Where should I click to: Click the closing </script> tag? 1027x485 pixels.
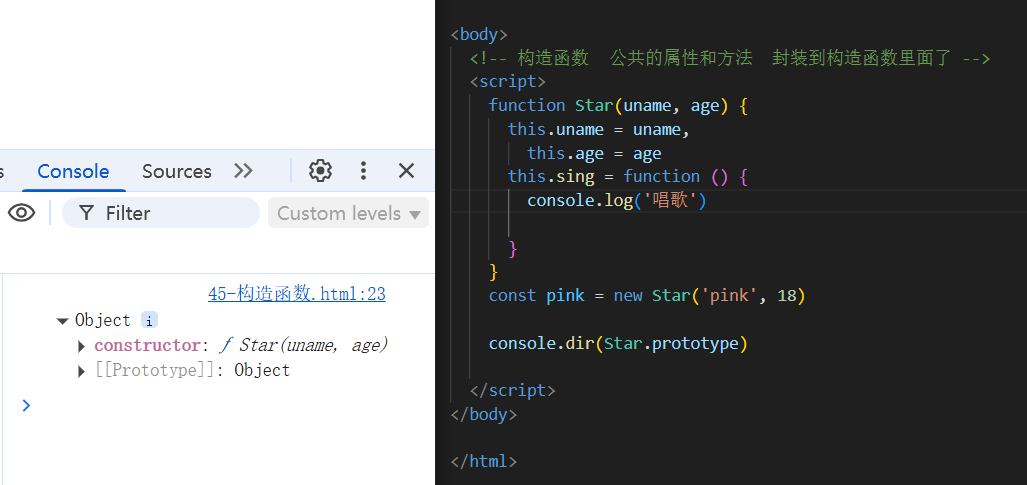pos(513,391)
